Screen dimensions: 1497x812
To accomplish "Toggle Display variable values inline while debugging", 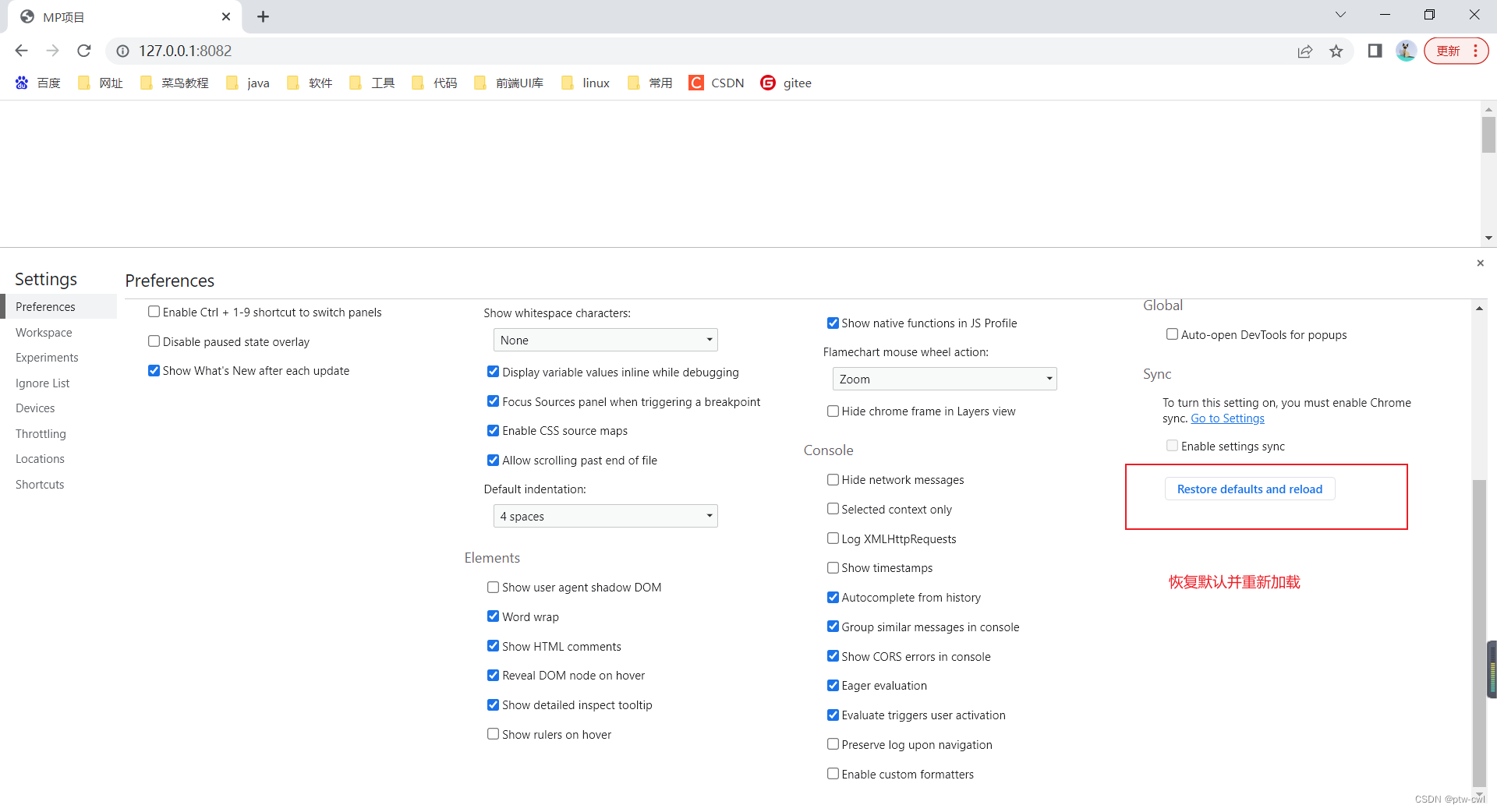I will (x=493, y=372).
